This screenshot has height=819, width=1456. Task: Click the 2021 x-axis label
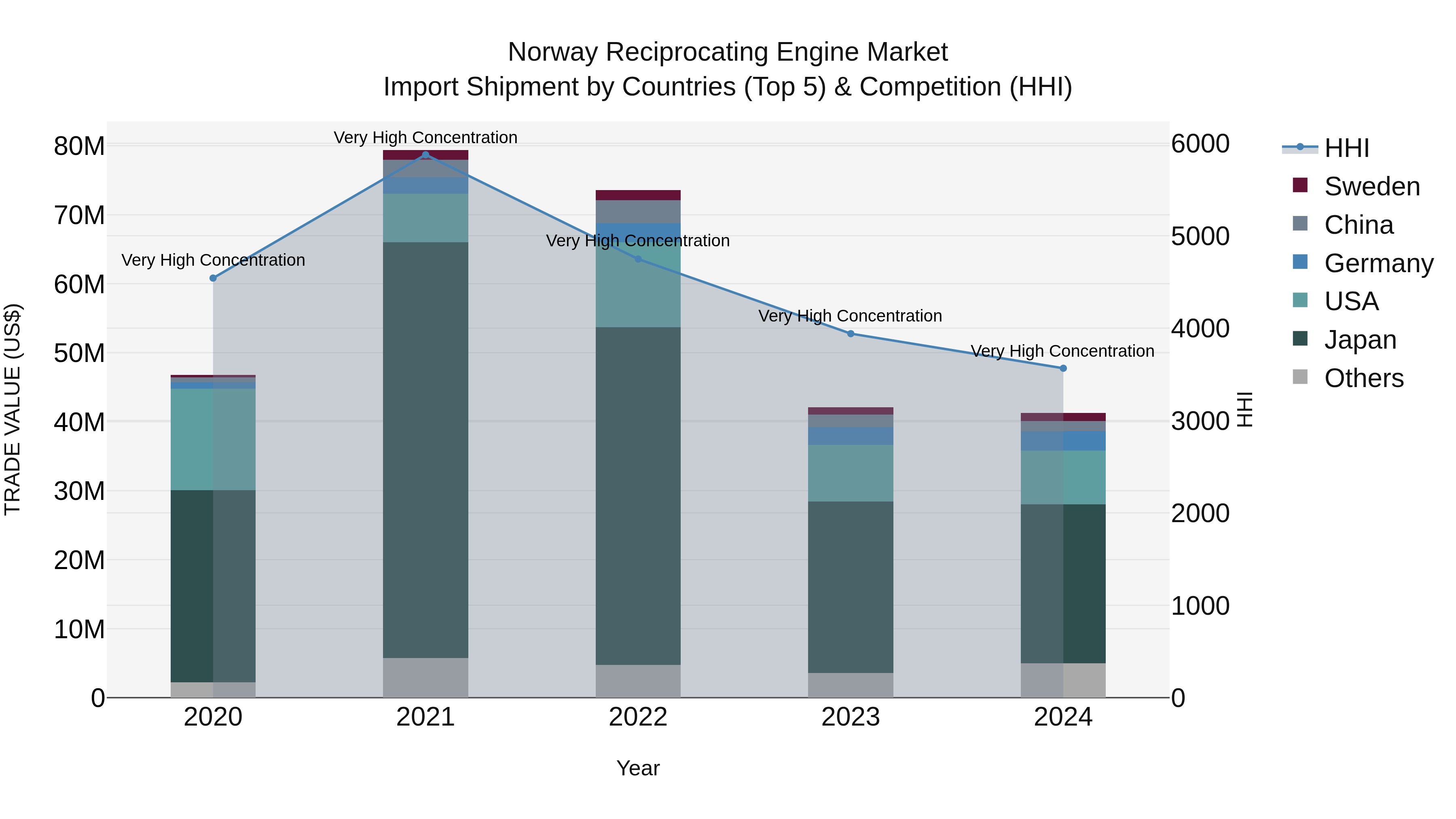click(x=425, y=717)
